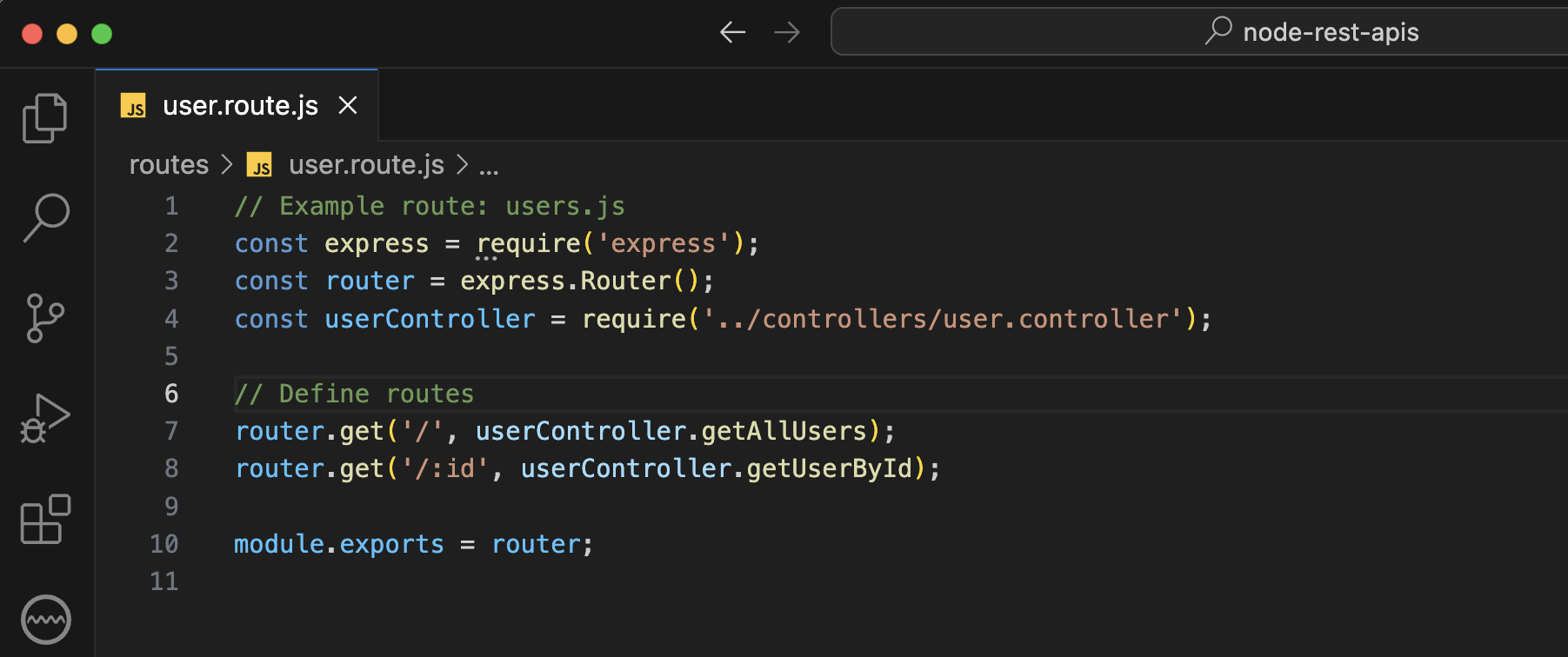The image size is (1568, 657).
Task: Click user.route.js in the breadcrumb path
Action: (x=366, y=165)
